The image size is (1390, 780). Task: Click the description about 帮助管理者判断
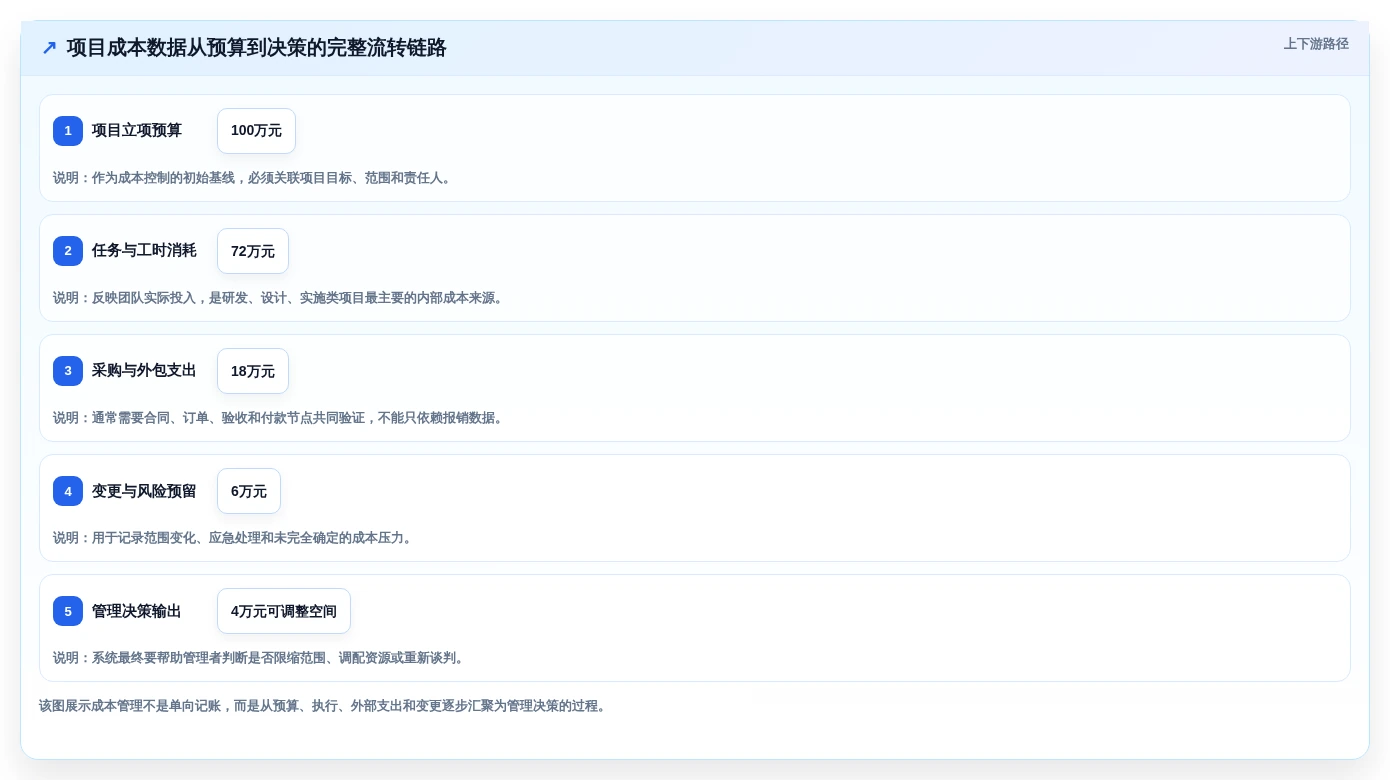tap(260, 658)
